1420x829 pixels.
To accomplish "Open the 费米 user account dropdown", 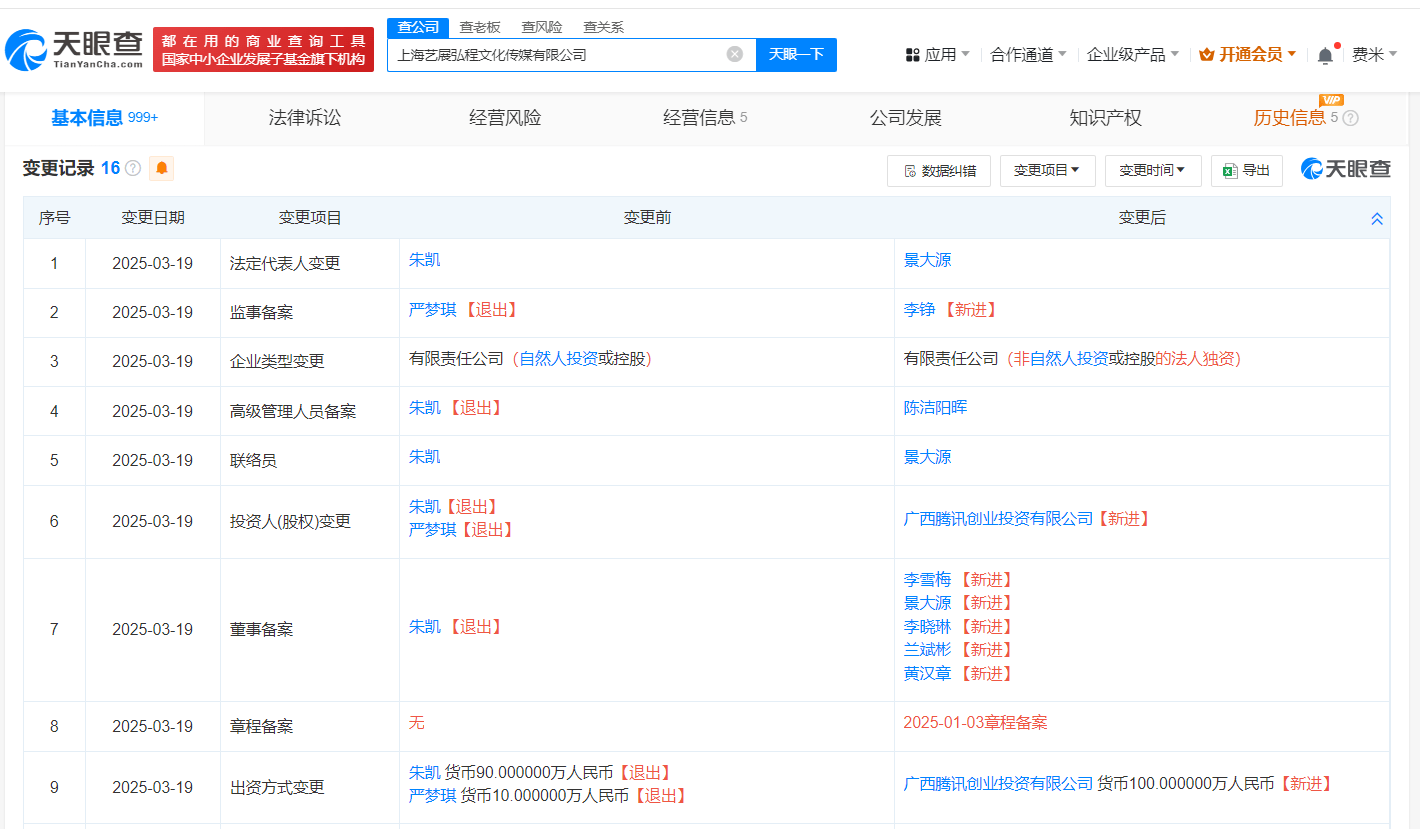I will pyautogui.click(x=1375, y=54).
